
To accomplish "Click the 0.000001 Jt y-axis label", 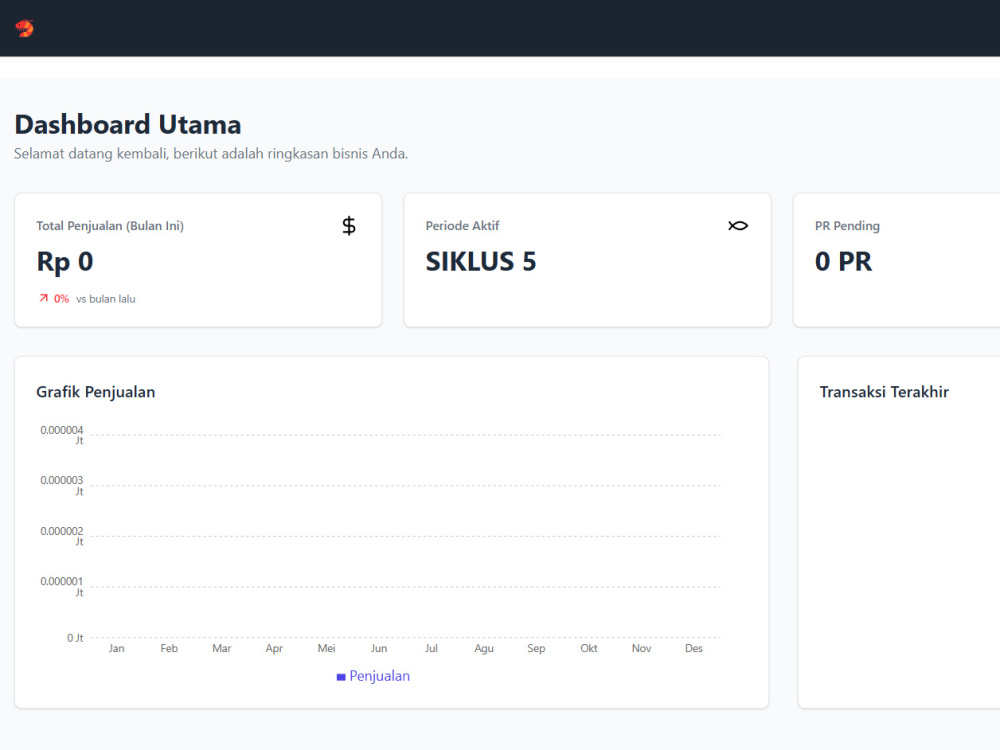I will (62, 587).
